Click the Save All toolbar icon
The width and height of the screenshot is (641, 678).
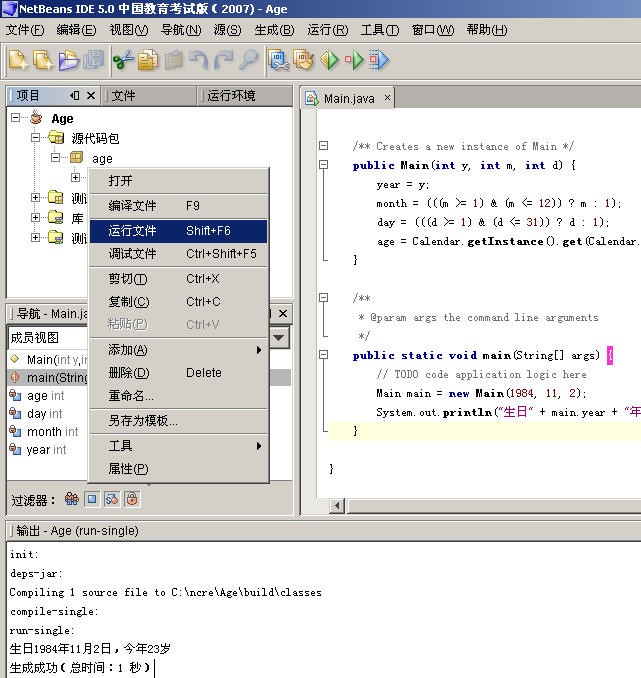94,60
